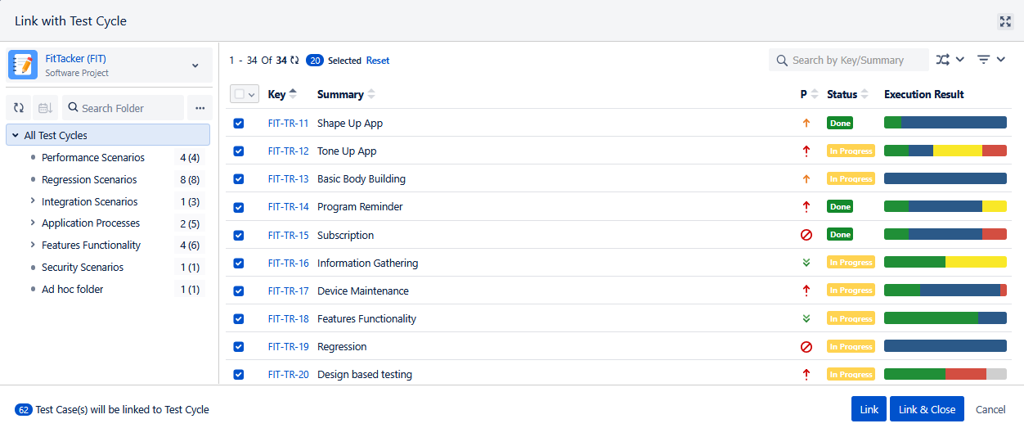Viewport: 1024px width, 428px height.
Task: Uncheck the FIT-TR-14 row checkbox
Action: [x=238, y=206]
